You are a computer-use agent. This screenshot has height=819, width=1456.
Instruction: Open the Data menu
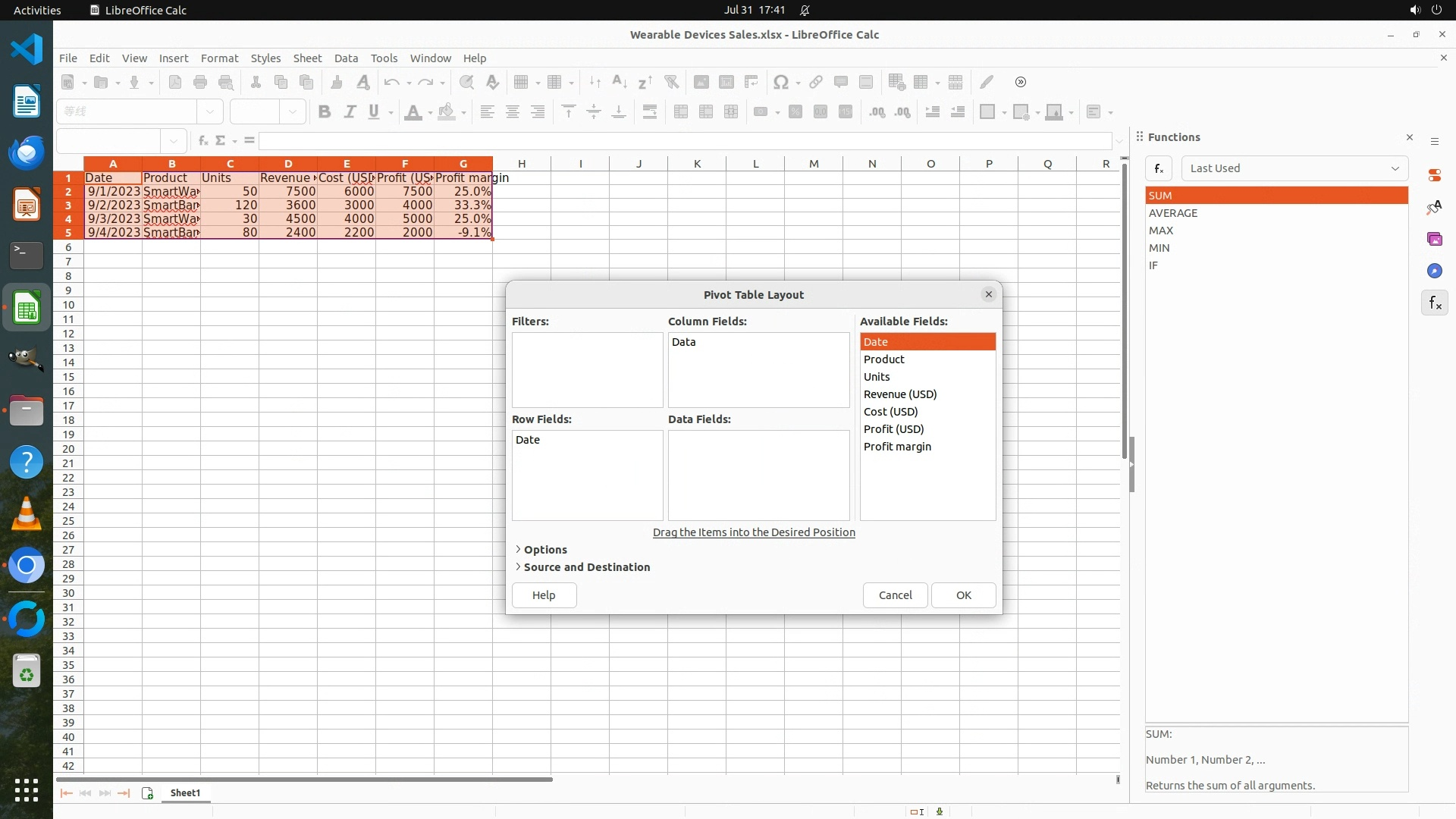[x=346, y=58]
